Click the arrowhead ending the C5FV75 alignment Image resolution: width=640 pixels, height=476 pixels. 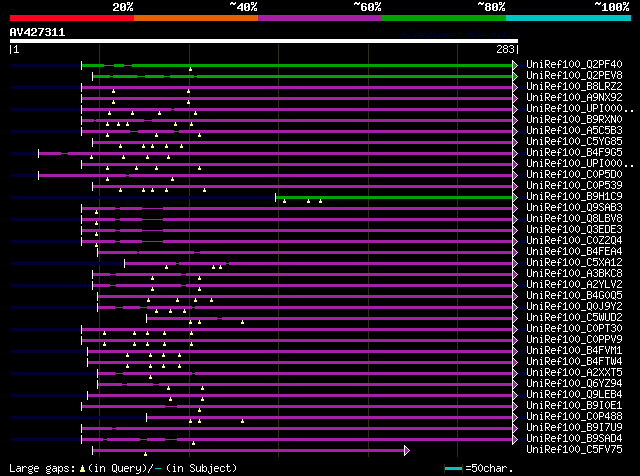click(407, 451)
